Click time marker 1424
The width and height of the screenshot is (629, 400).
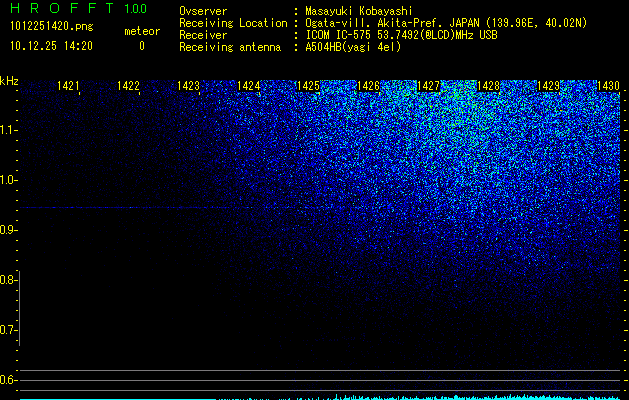tap(248, 86)
